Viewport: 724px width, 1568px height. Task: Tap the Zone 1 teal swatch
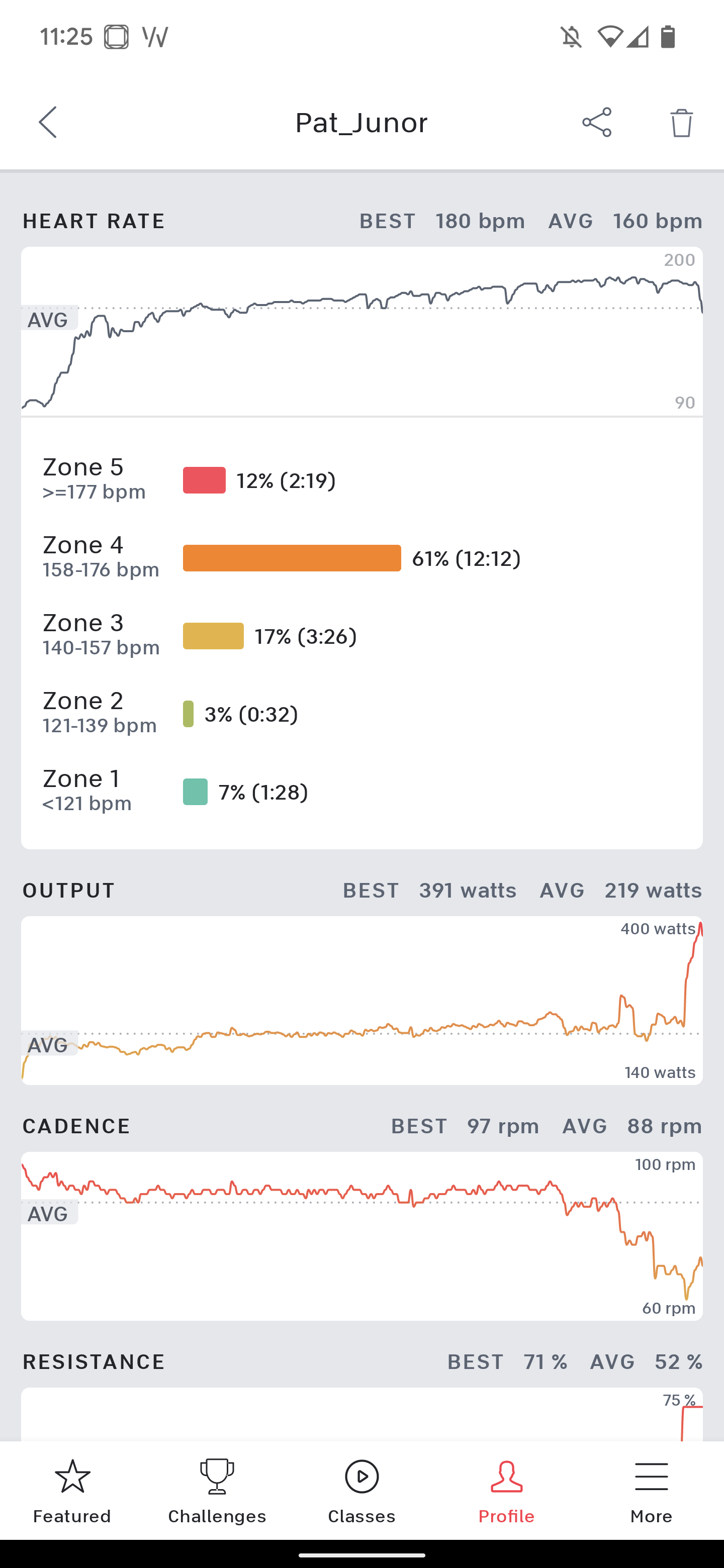point(196,792)
